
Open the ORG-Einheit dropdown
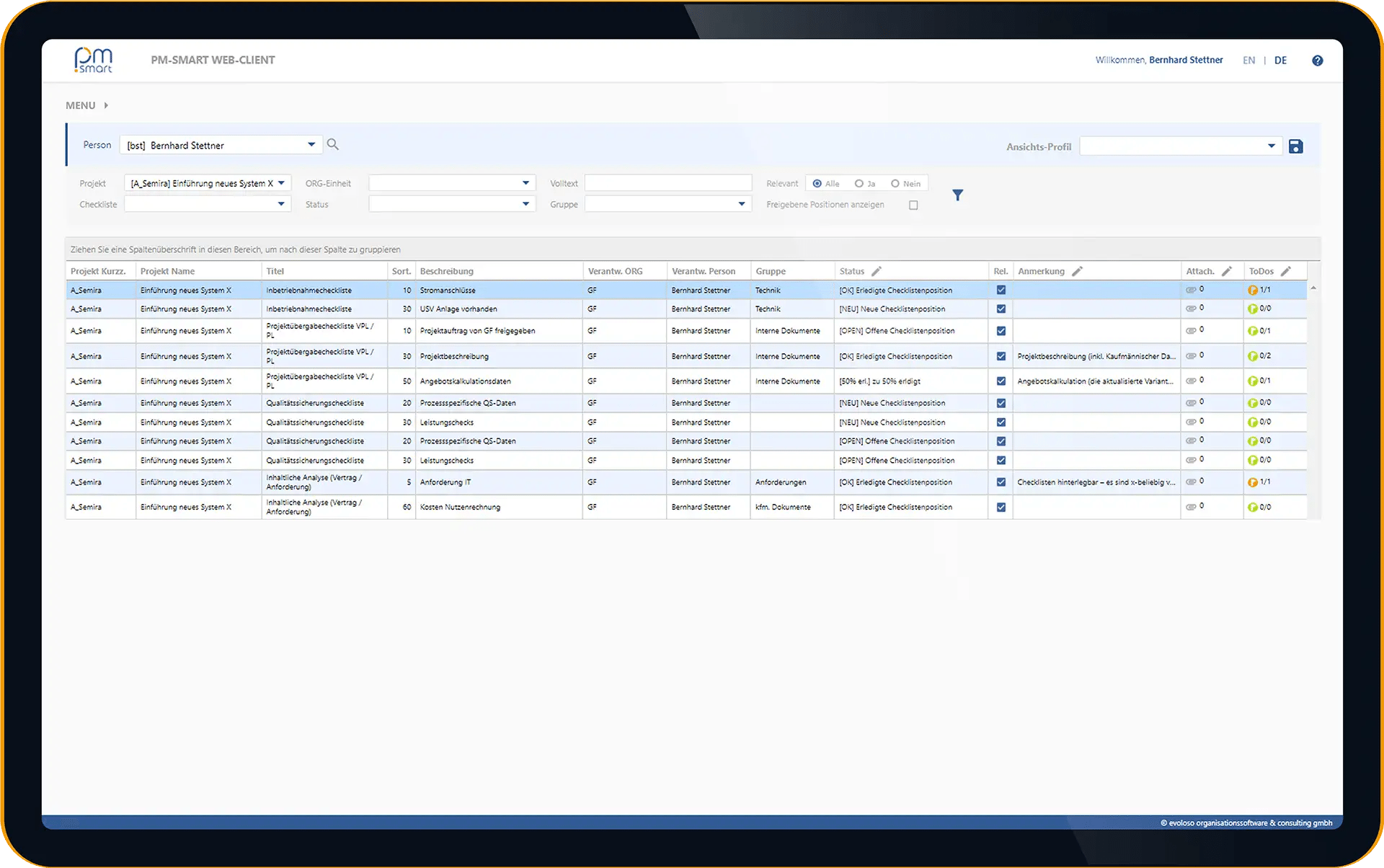525,183
